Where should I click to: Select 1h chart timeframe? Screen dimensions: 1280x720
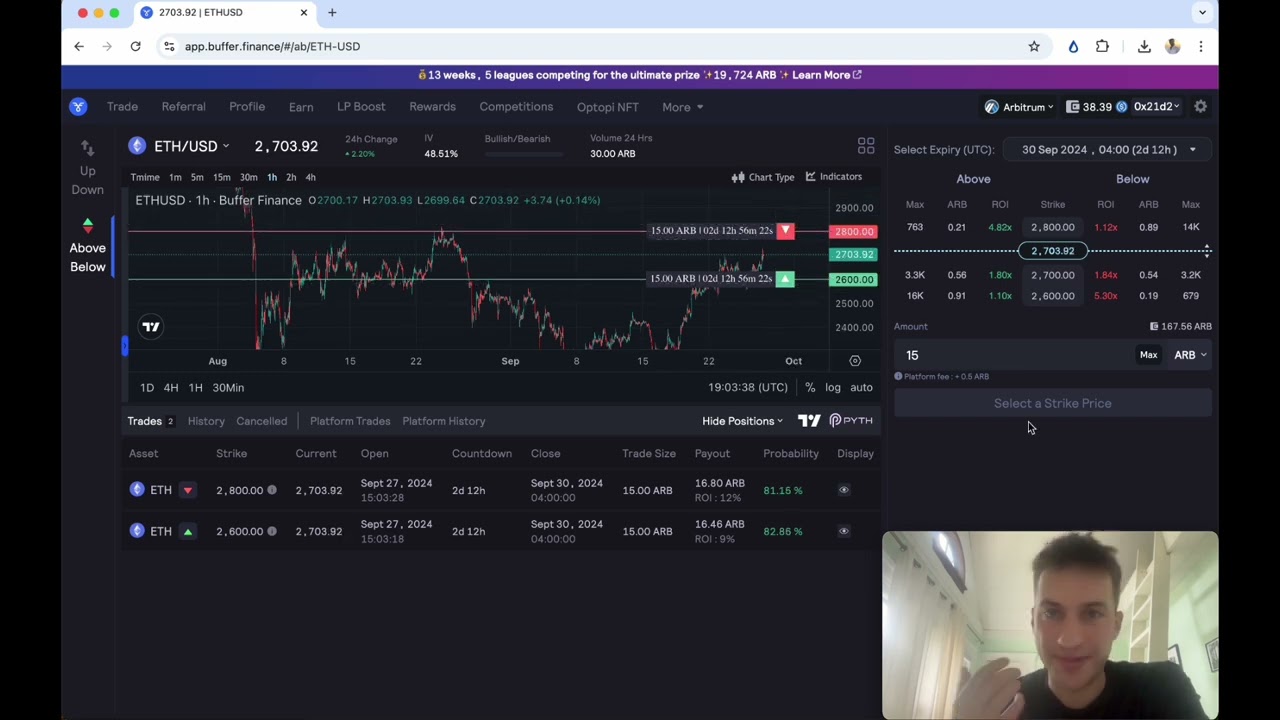click(x=272, y=177)
